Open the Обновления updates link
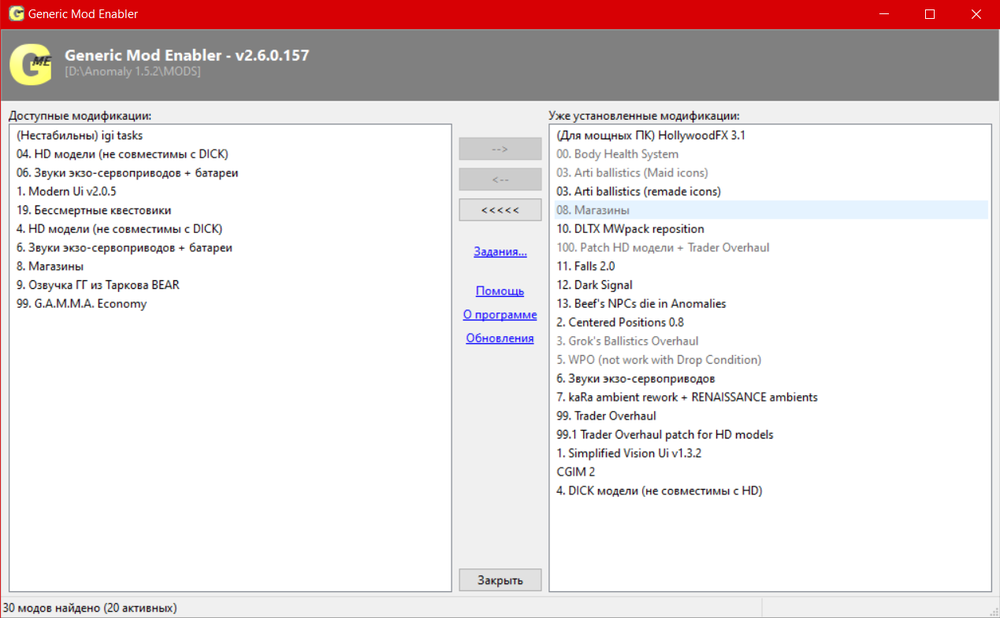Screen dimensions: 1000x618 pos(500,338)
